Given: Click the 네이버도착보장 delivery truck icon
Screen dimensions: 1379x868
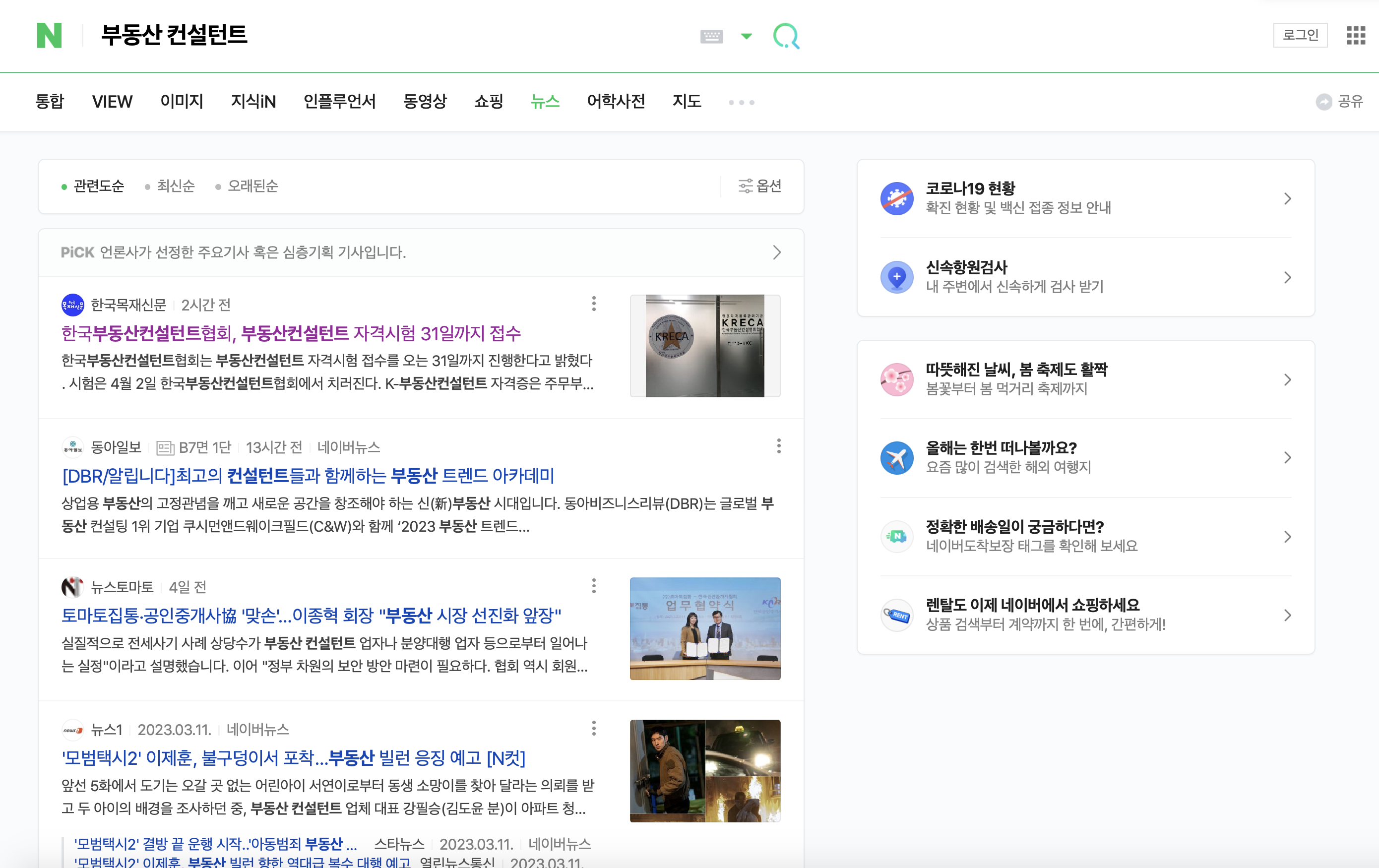Looking at the screenshot, I should (897, 537).
